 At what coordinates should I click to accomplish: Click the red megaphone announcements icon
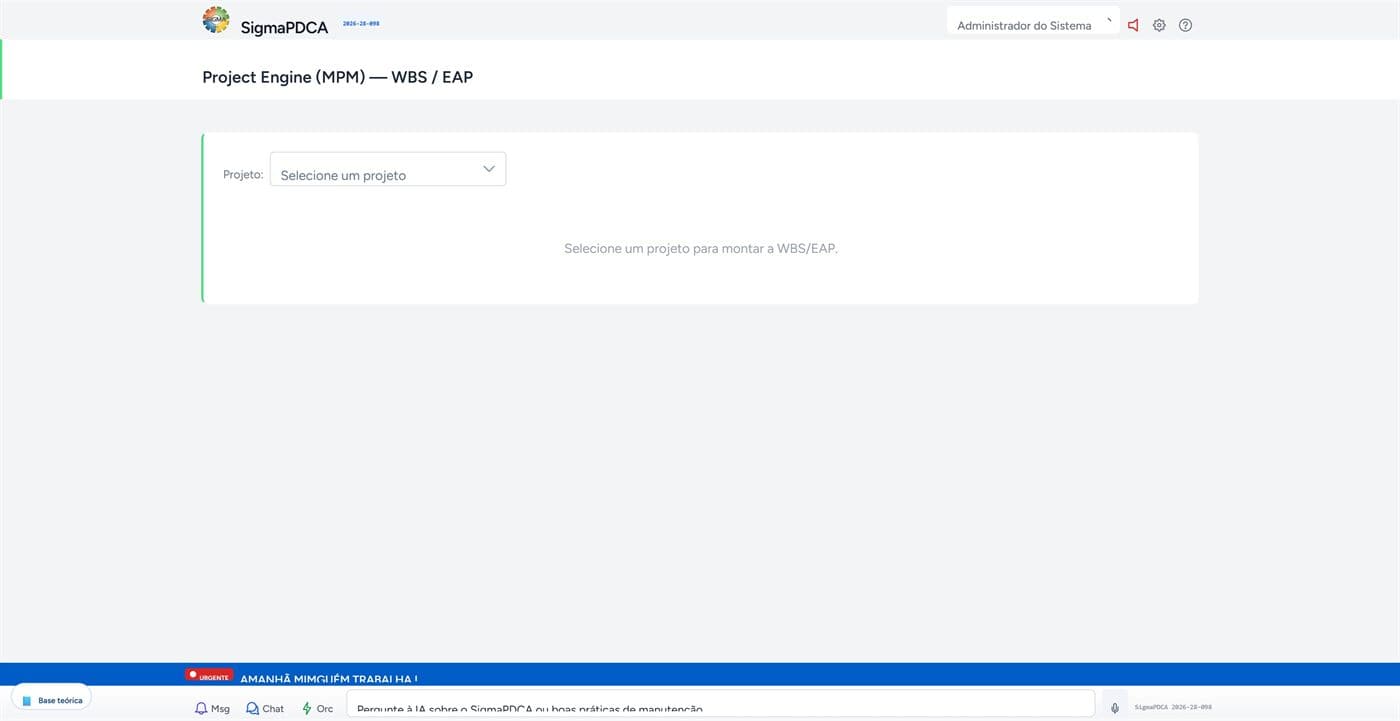click(x=1133, y=25)
